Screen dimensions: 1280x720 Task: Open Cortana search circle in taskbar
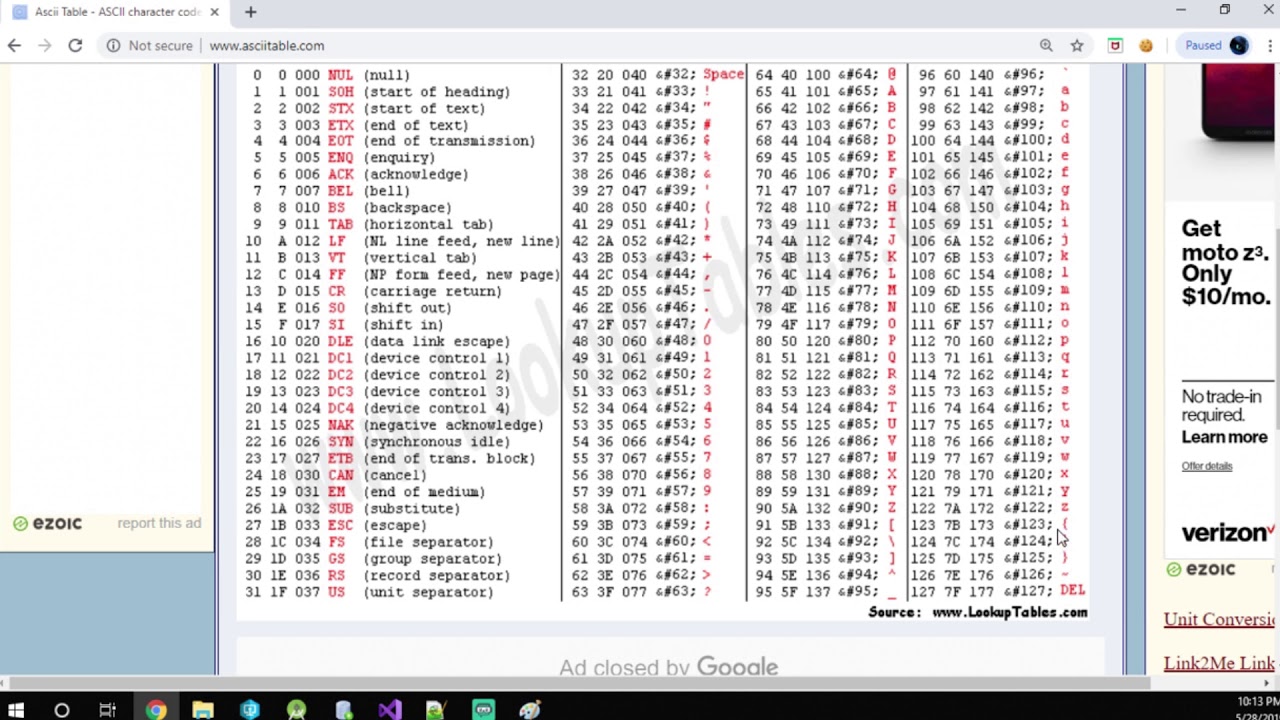(x=62, y=710)
